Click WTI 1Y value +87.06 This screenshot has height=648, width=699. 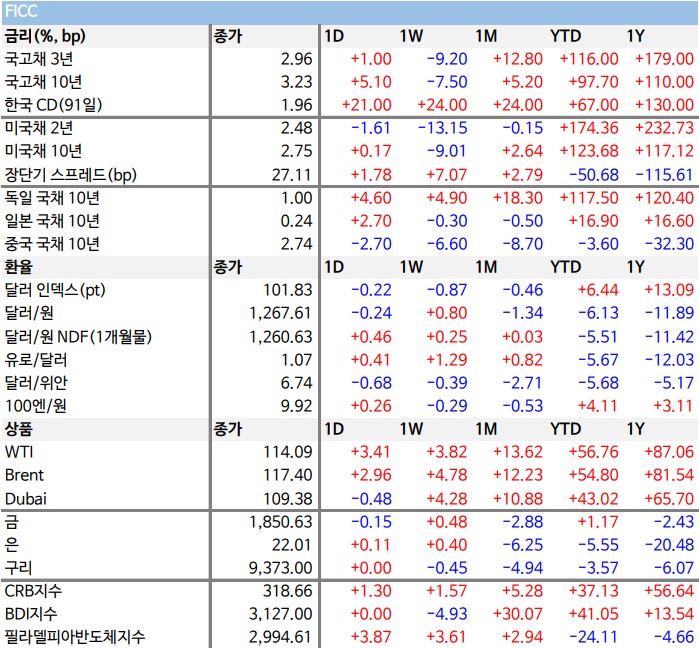click(x=669, y=452)
